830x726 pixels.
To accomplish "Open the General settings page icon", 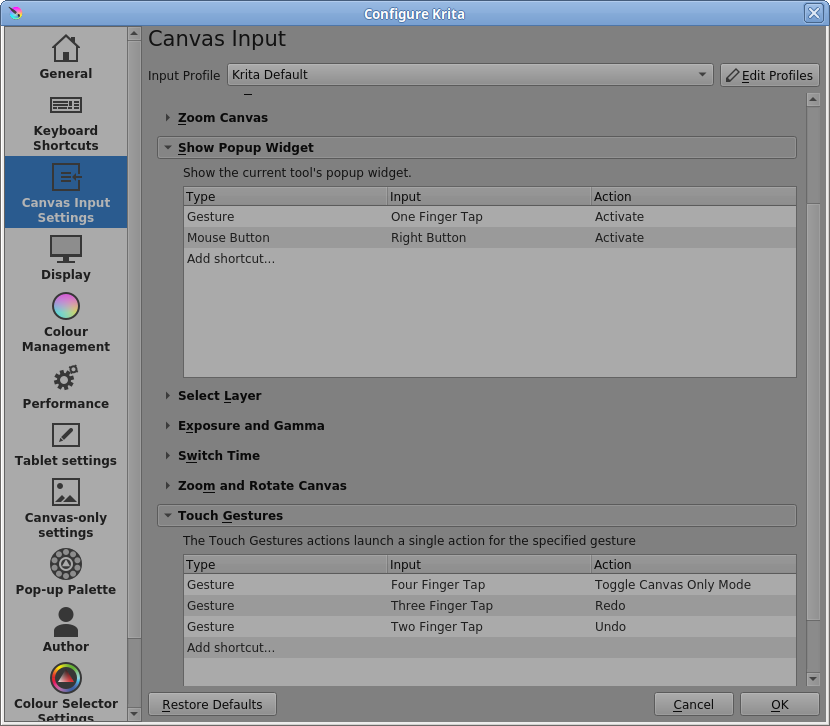I will (66, 48).
